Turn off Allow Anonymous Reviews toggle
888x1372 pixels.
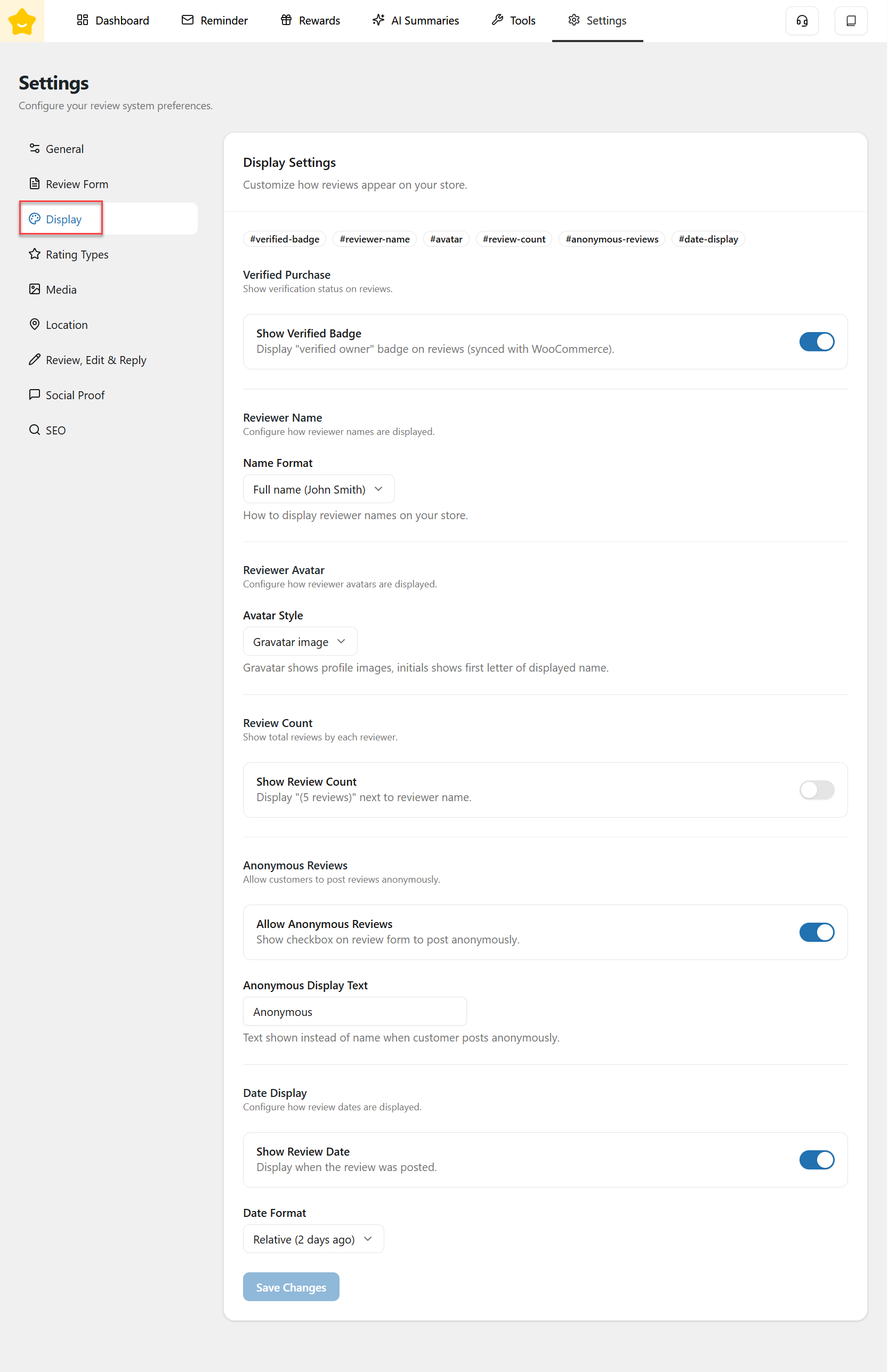click(x=816, y=932)
